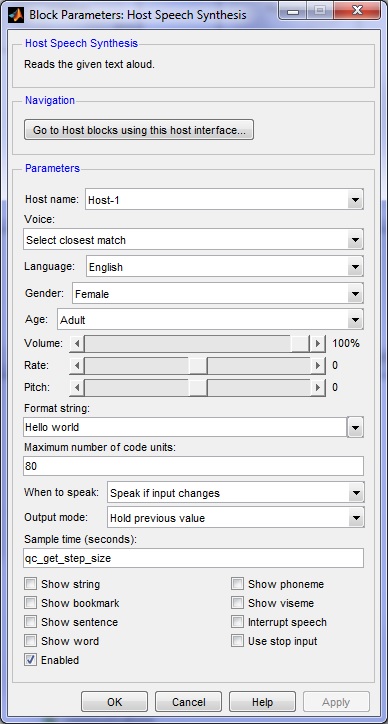
Task: Confirm with the OK button
Action: click(x=115, y=702)
